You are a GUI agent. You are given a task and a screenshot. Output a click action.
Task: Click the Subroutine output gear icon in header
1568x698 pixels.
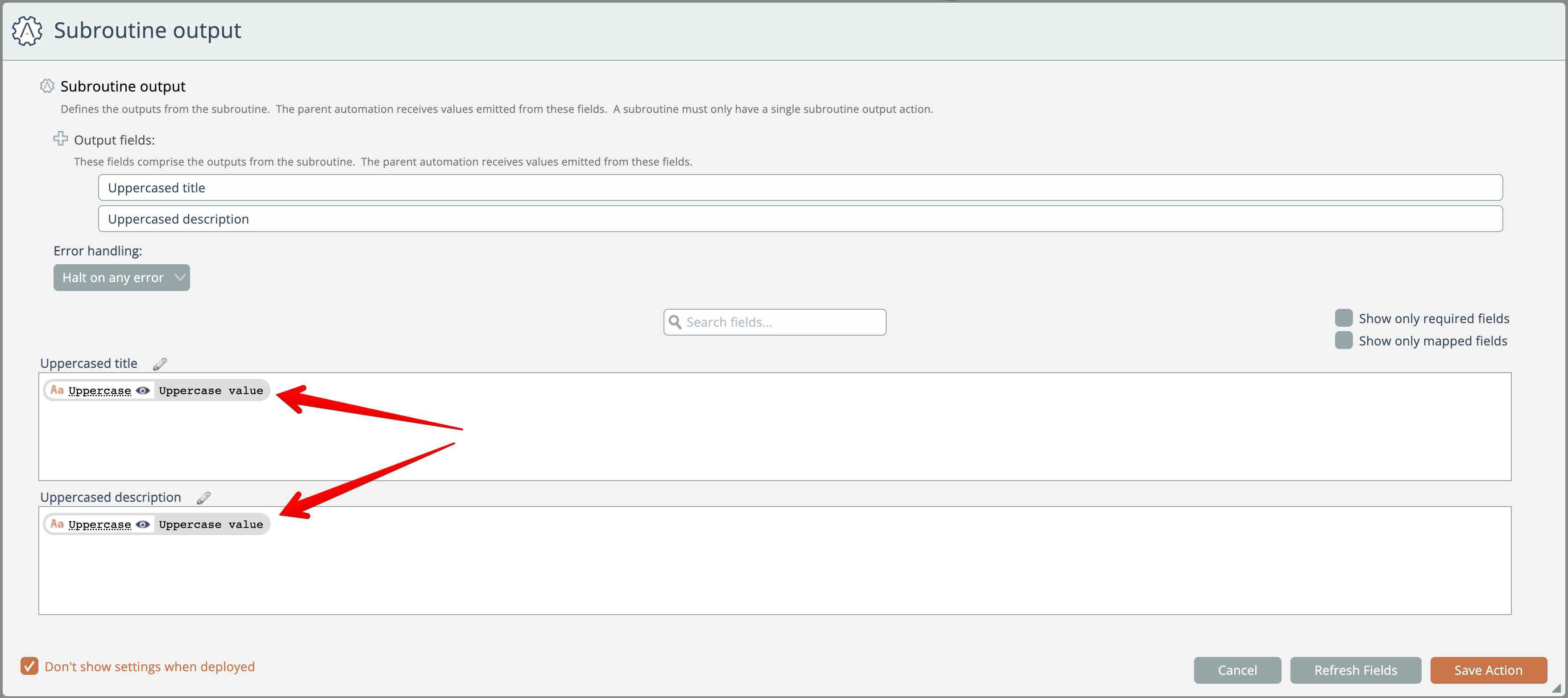tap(27, 30)
